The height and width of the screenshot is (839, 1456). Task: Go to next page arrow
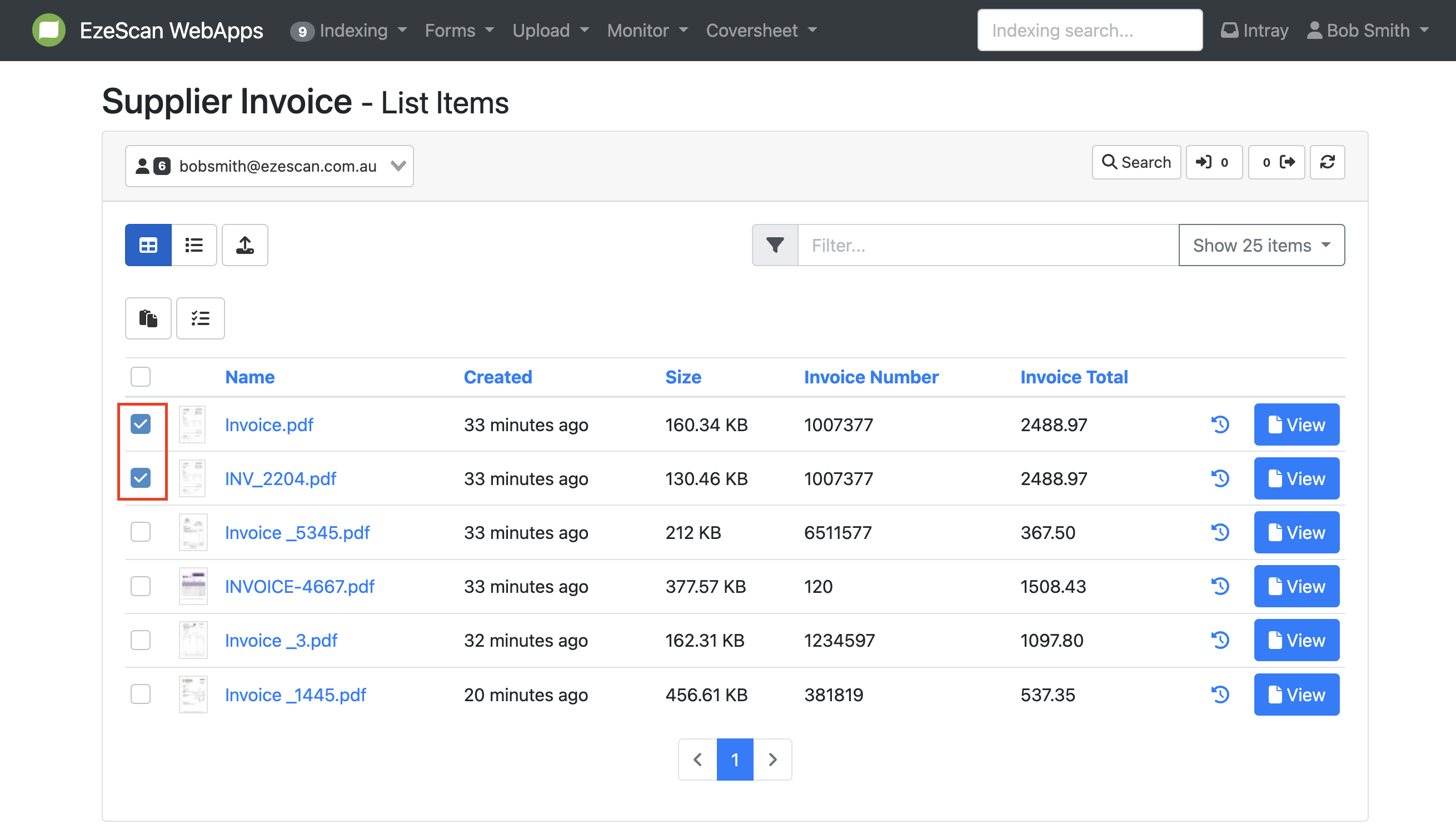point(772,760)
